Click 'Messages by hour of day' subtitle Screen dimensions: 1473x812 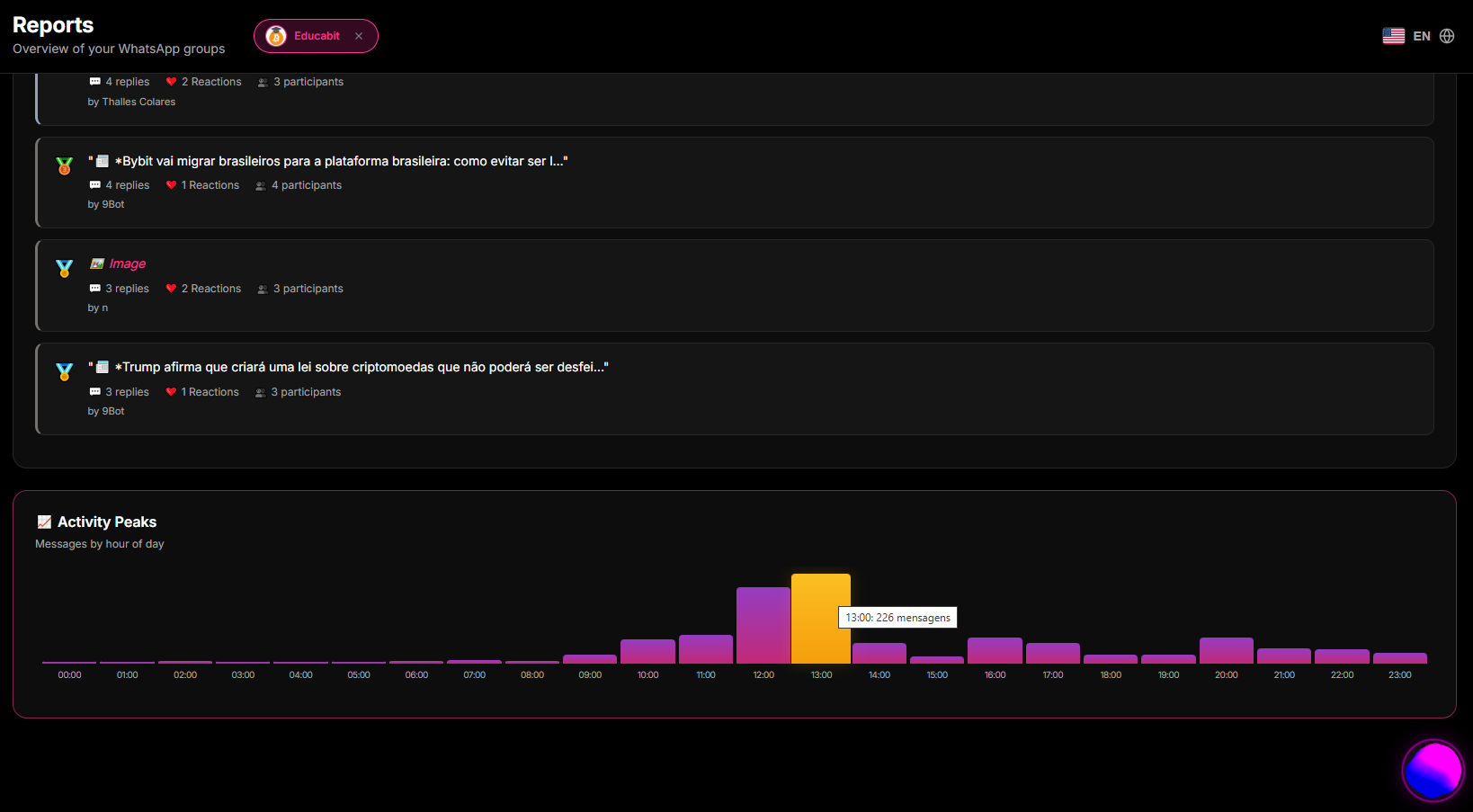pyautogui.click(x=100, y=544)
